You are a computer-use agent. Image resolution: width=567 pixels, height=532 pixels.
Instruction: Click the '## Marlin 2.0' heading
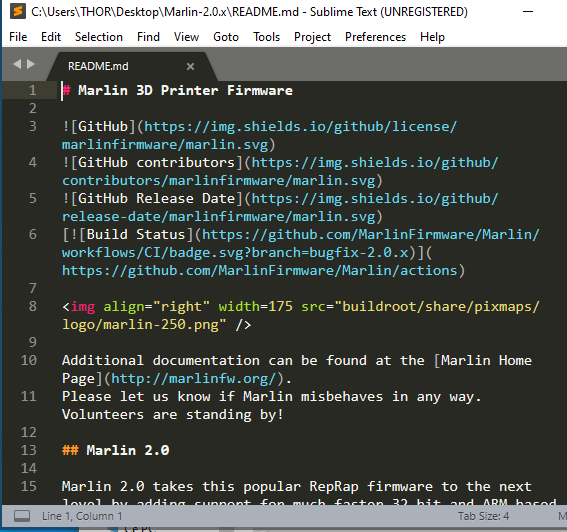115,450
